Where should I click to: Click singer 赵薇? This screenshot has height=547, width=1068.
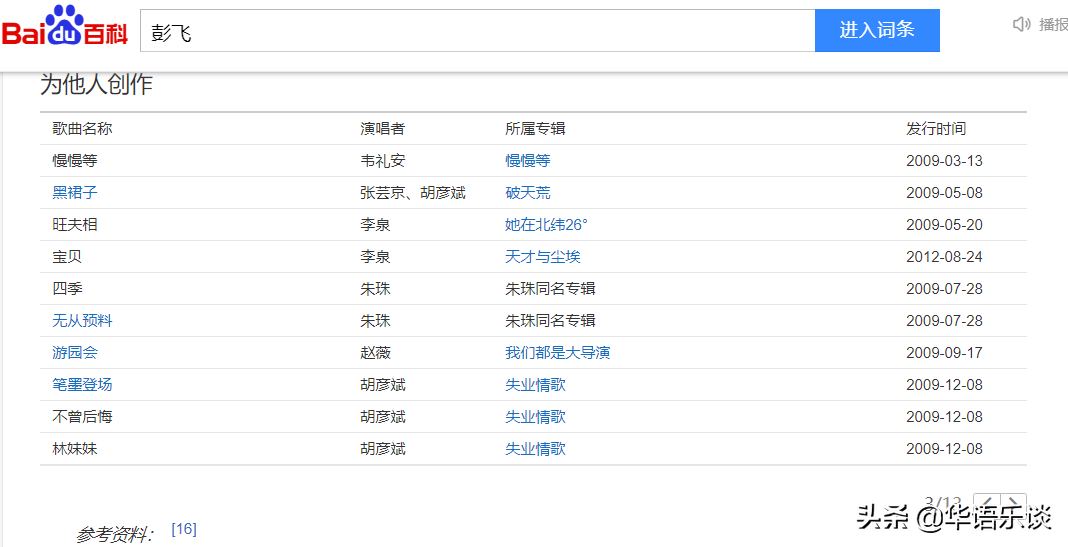pos(375,353)
